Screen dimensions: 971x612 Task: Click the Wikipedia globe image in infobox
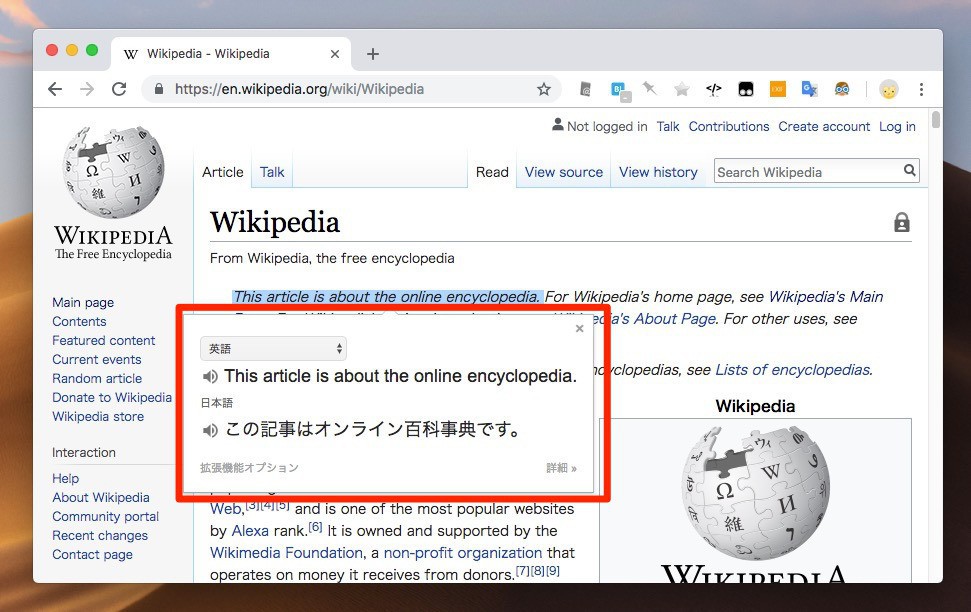pyautogui.click(x=755, y=492)
